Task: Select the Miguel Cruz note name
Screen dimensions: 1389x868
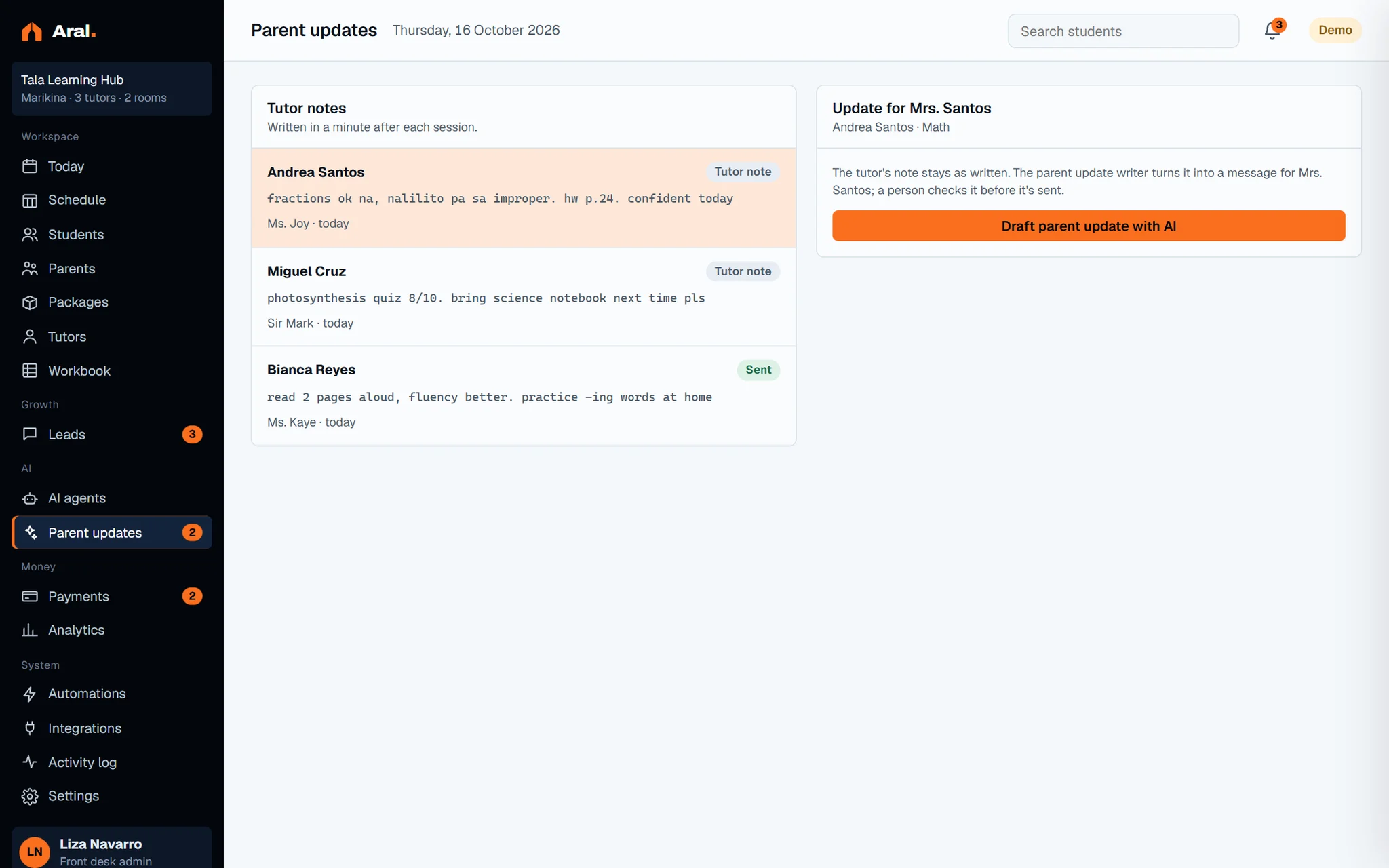Action: coord(307,271)
